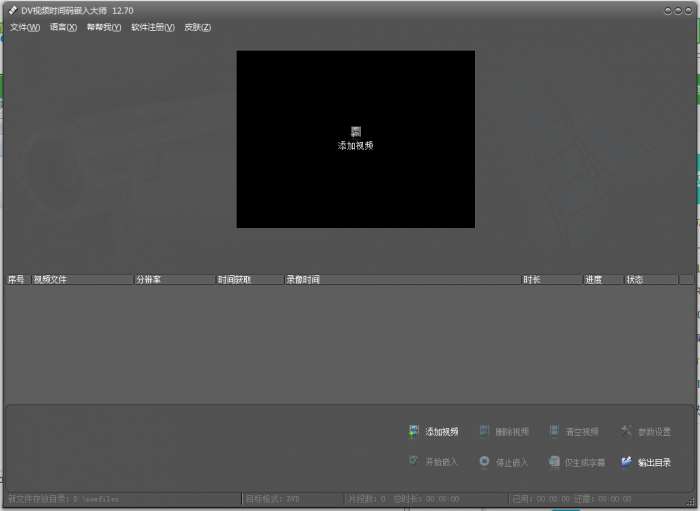Click the 分辨率 column header
The height and width of the screenshot is (511, 700).
[174, 279]
